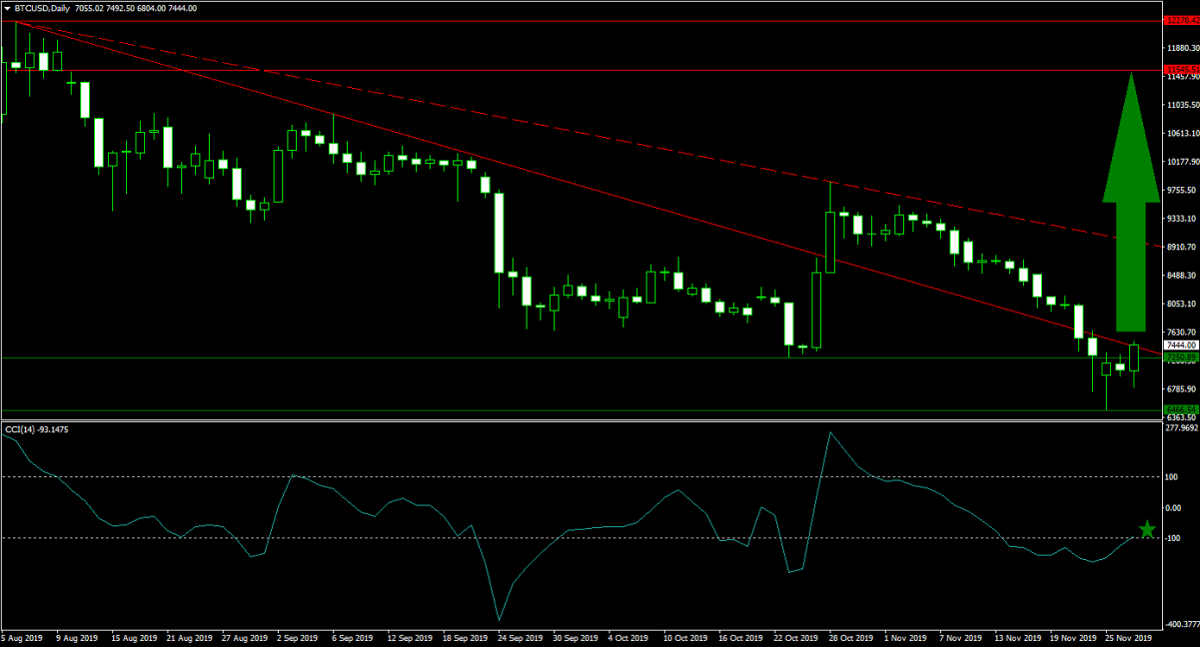This screenshot has height=647, width=1200.
Task: Select the tall green candle near 28 Oct
Action: tap(830, 241)
